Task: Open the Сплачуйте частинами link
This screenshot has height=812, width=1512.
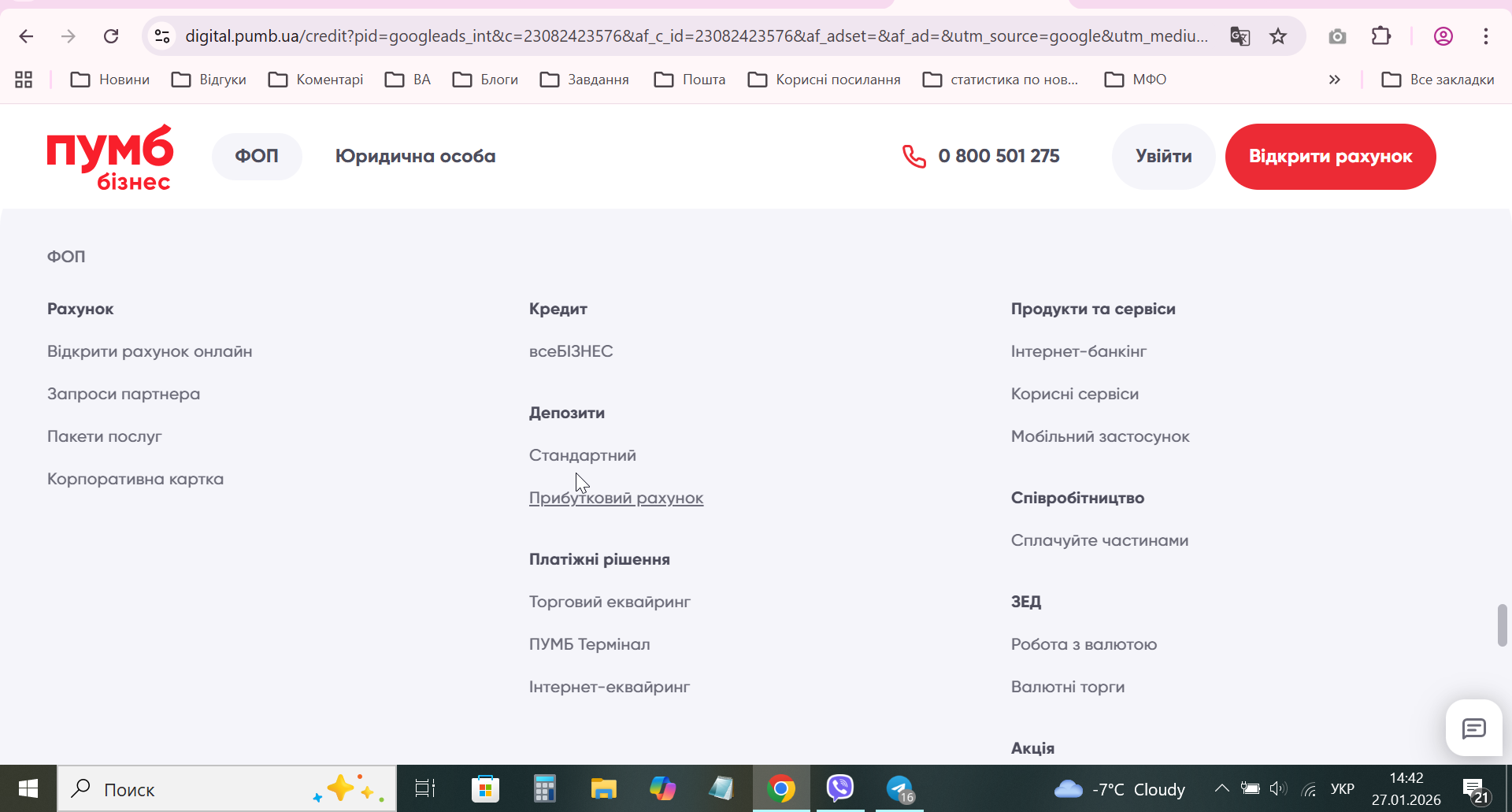Action: pyautogui.click(x=1099, y=540)
